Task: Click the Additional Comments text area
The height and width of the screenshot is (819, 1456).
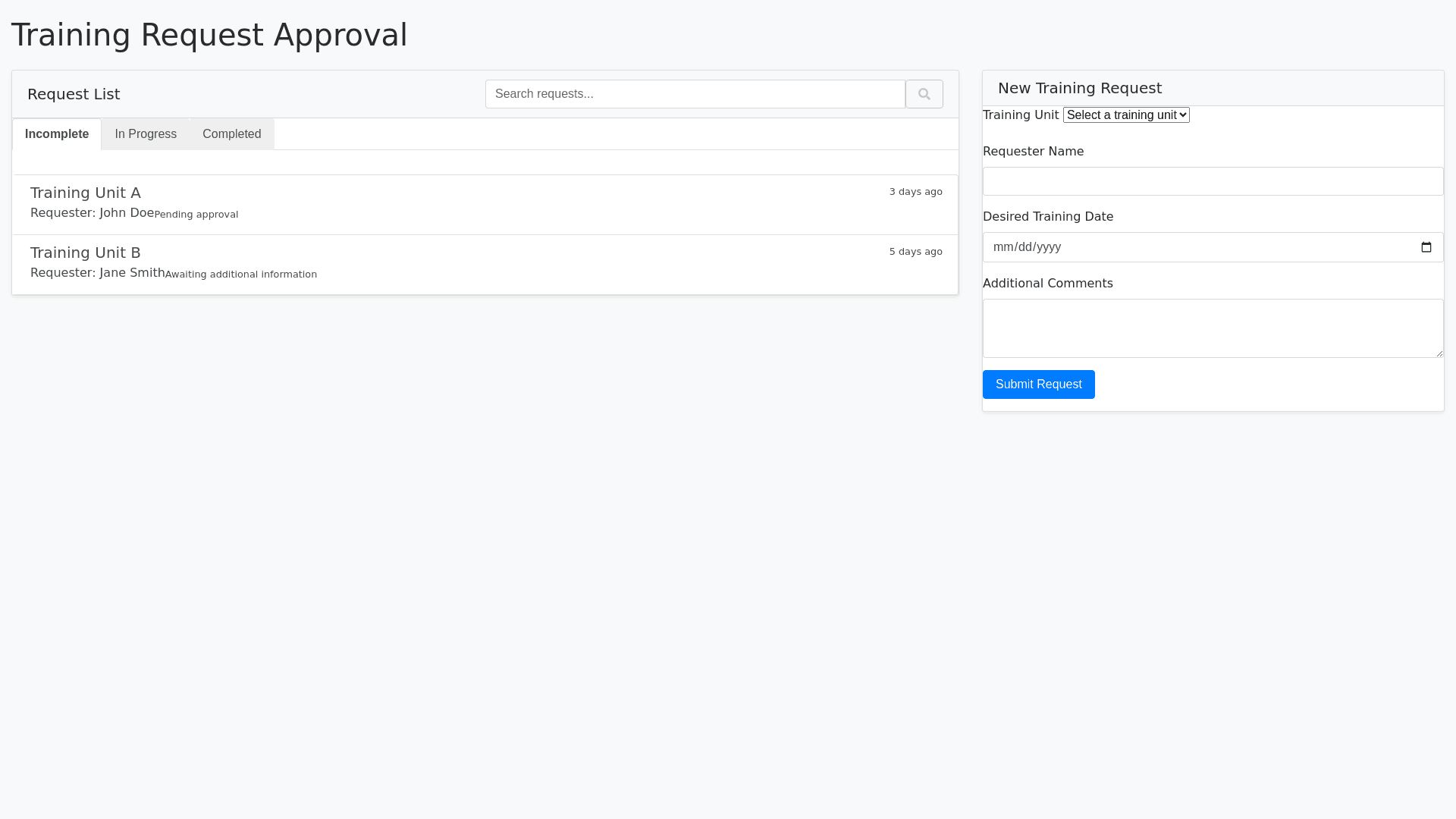Action: (x=1212, y=328)
